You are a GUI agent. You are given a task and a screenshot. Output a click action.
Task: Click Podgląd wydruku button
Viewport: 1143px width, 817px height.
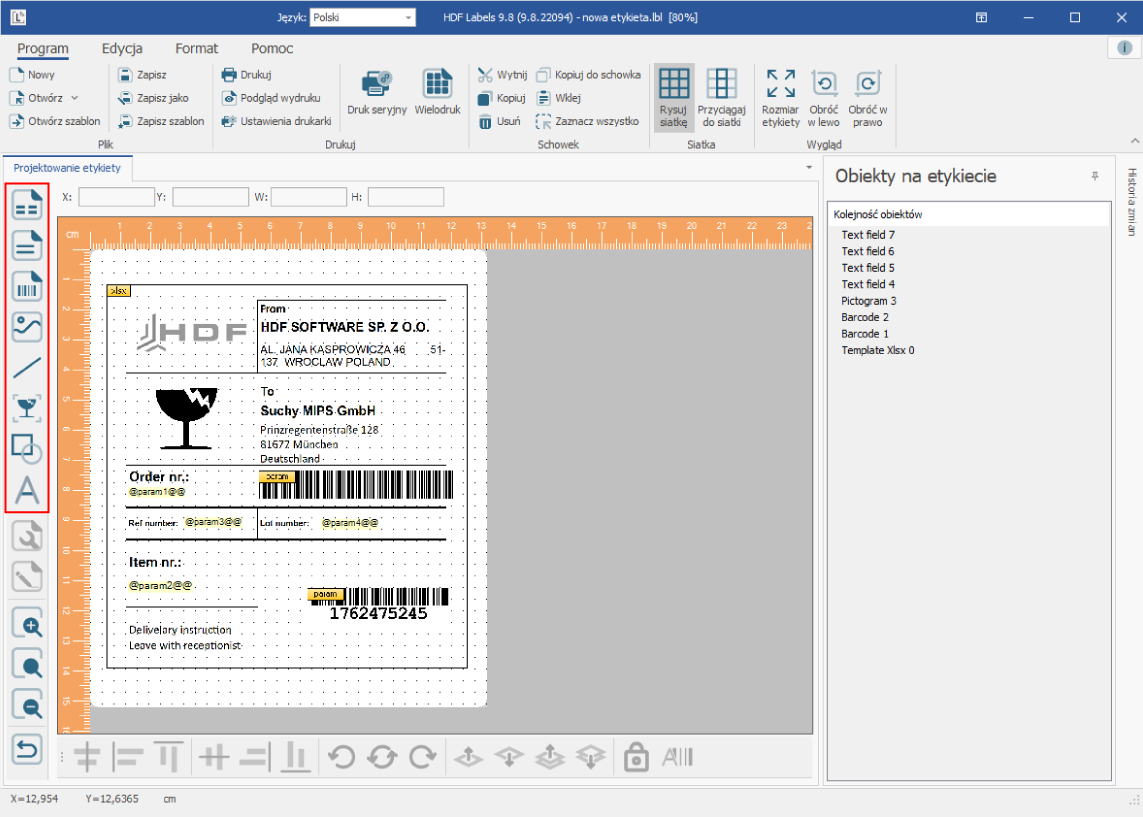[271, 98]
